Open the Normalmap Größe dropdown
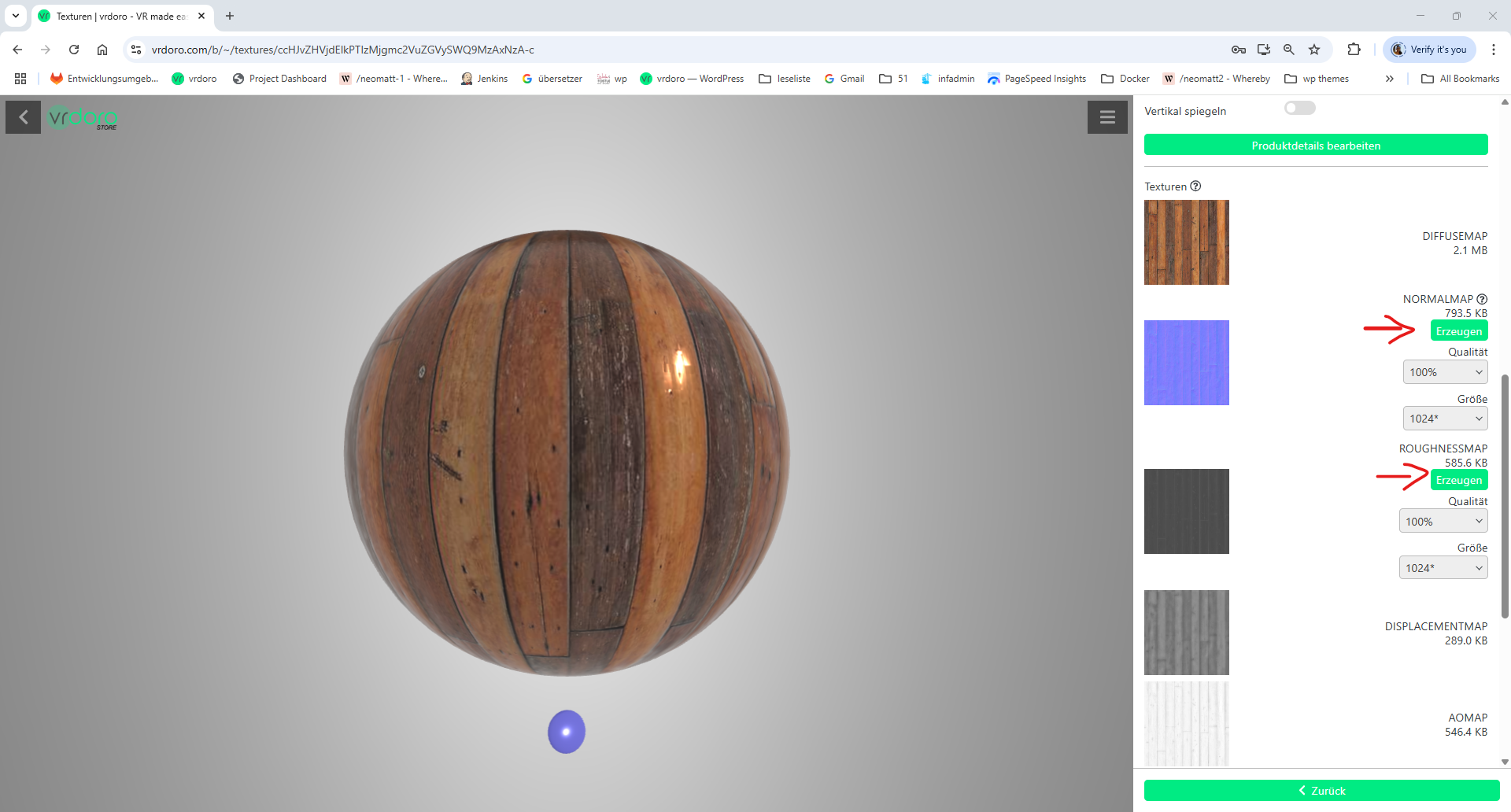The image size is (1511, 812). pos(1445,419)
